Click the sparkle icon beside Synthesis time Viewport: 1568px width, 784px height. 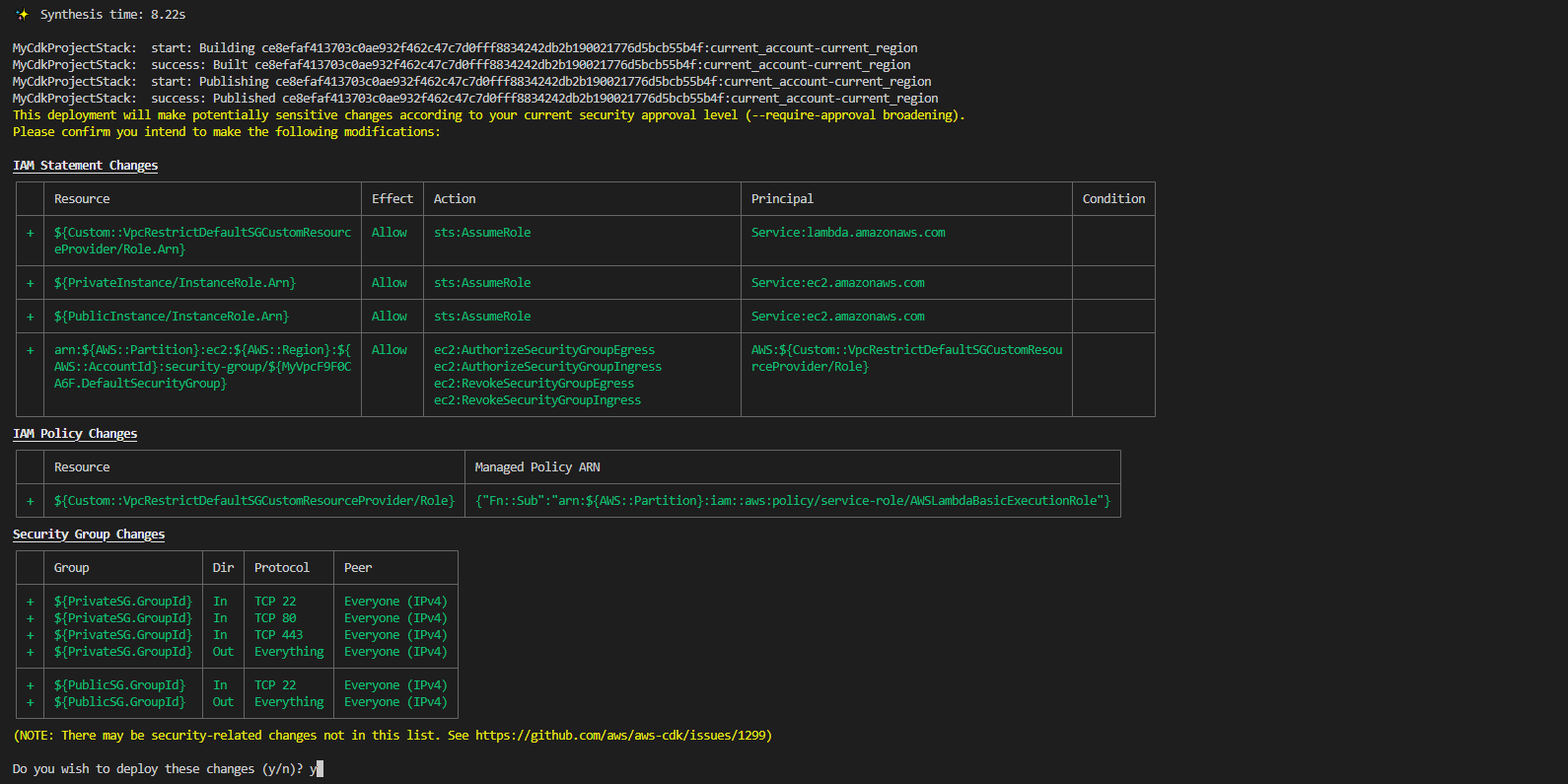point(22,15)
